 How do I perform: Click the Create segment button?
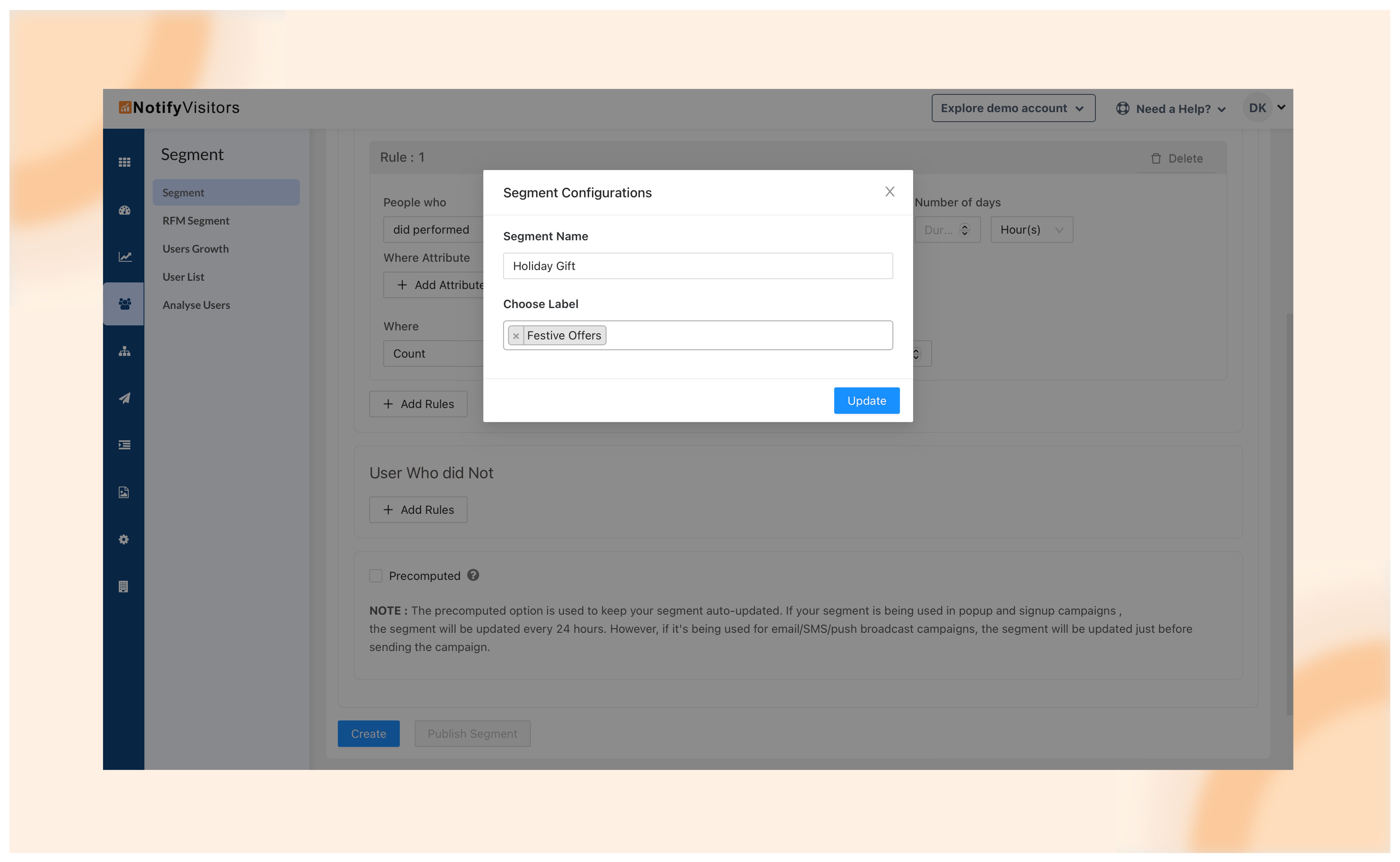pos(369,733)
